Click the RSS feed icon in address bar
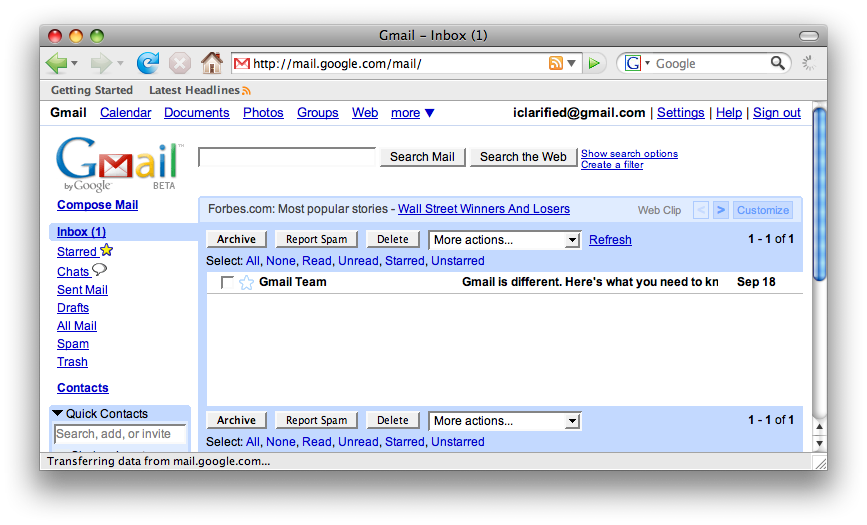This screenshot has height=525, width=867. (x=556, y=63)
